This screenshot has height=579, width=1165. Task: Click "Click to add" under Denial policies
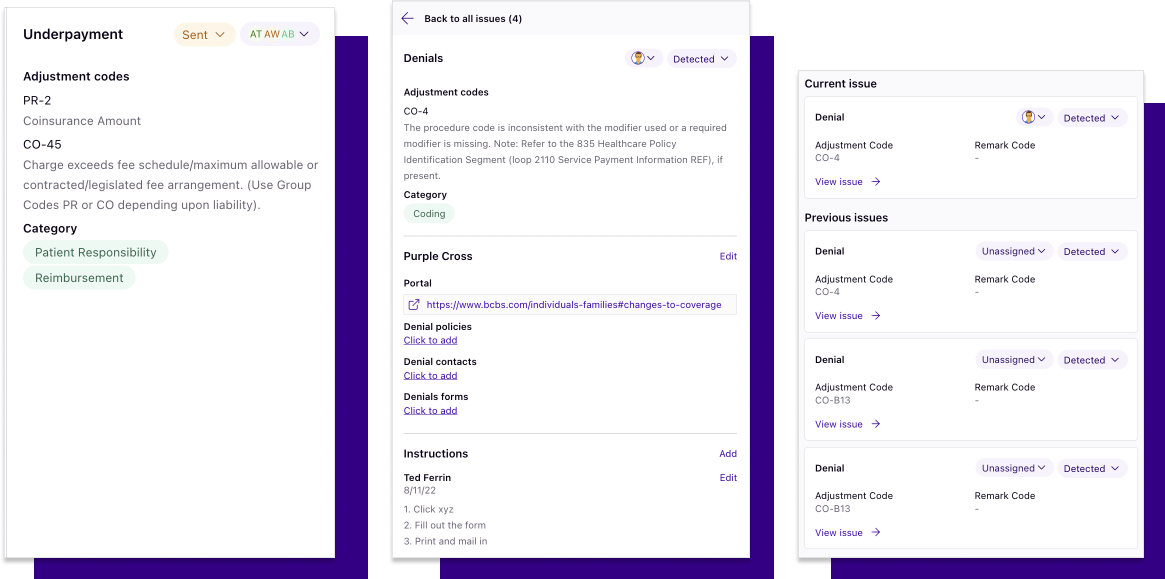430,340
